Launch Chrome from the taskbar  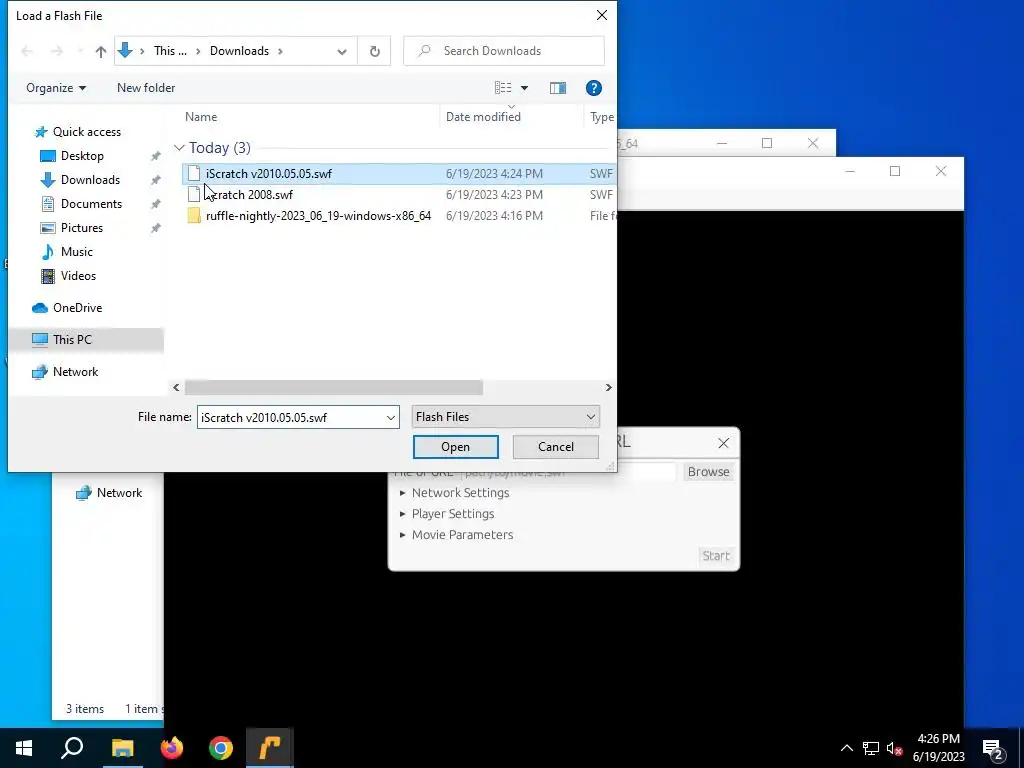221,748
